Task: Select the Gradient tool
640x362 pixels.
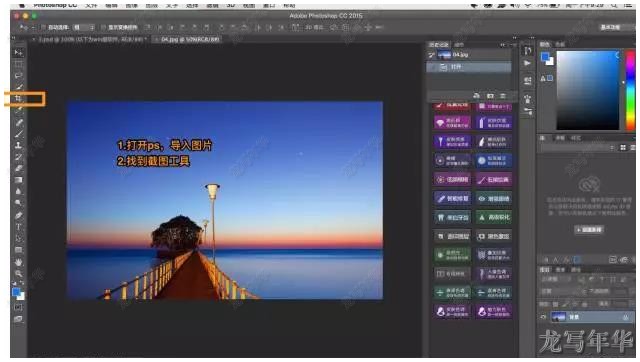Action: [18, 180]
